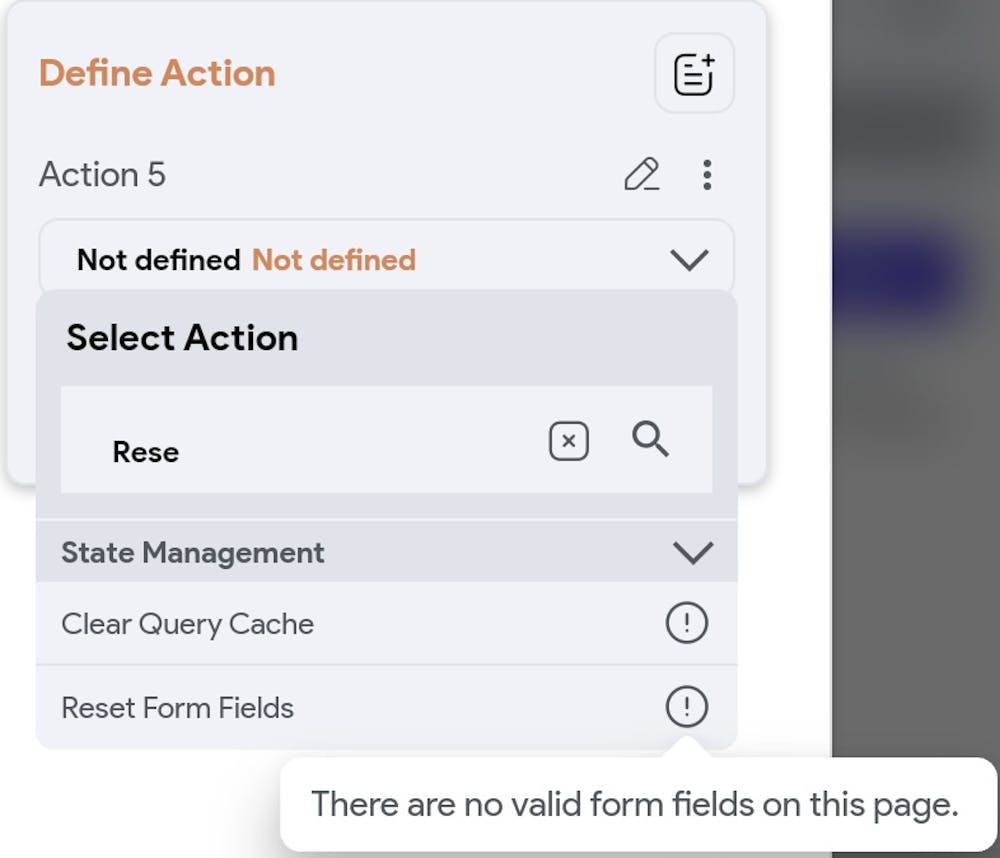Viewport: 1000px width, 858px height.
Task: Open the three-dot menu for Action 5
Action: [x=707, y=175]
